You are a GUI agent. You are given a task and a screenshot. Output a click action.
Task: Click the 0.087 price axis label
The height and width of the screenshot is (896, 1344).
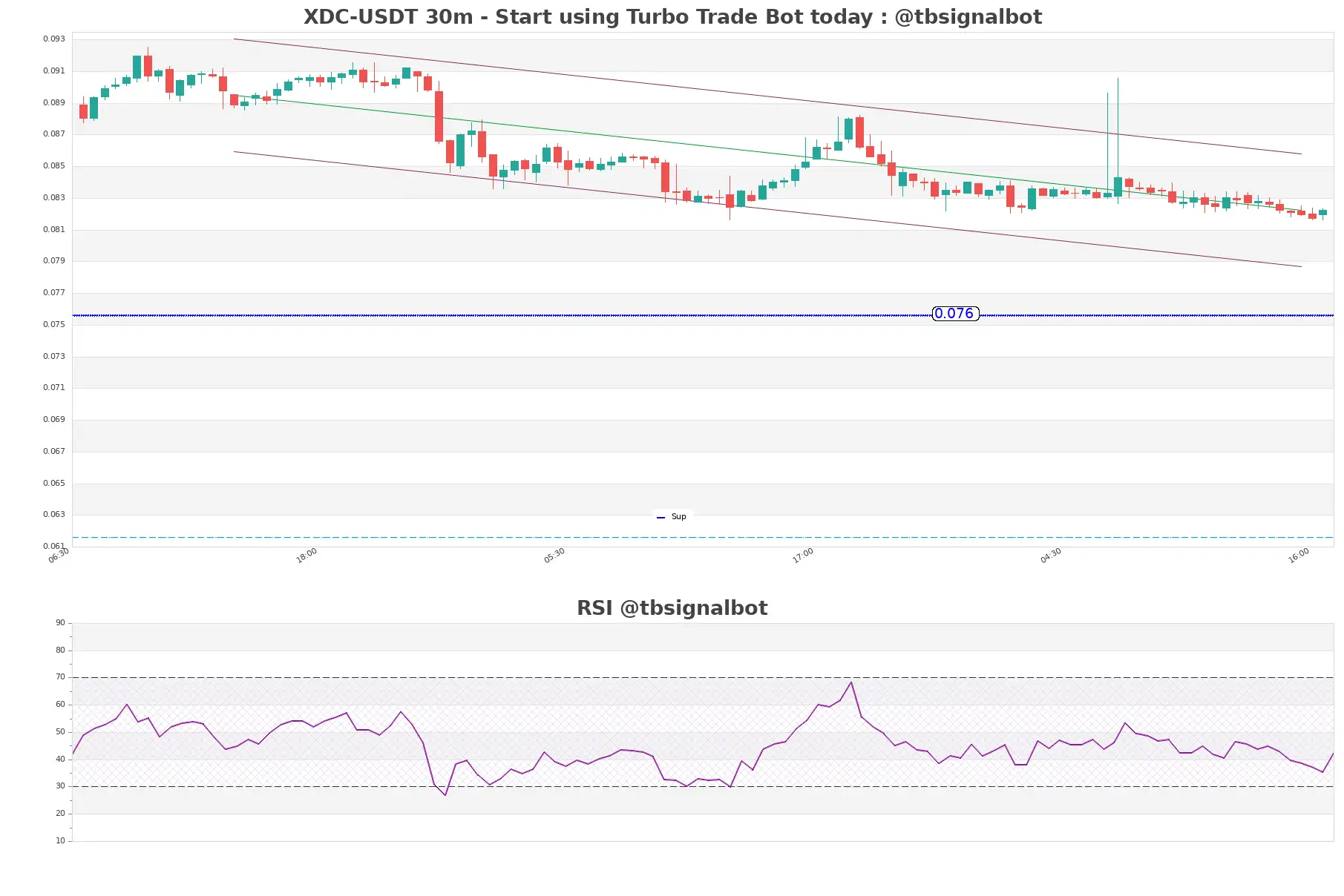pyautogui.click(x=54, y=134)
